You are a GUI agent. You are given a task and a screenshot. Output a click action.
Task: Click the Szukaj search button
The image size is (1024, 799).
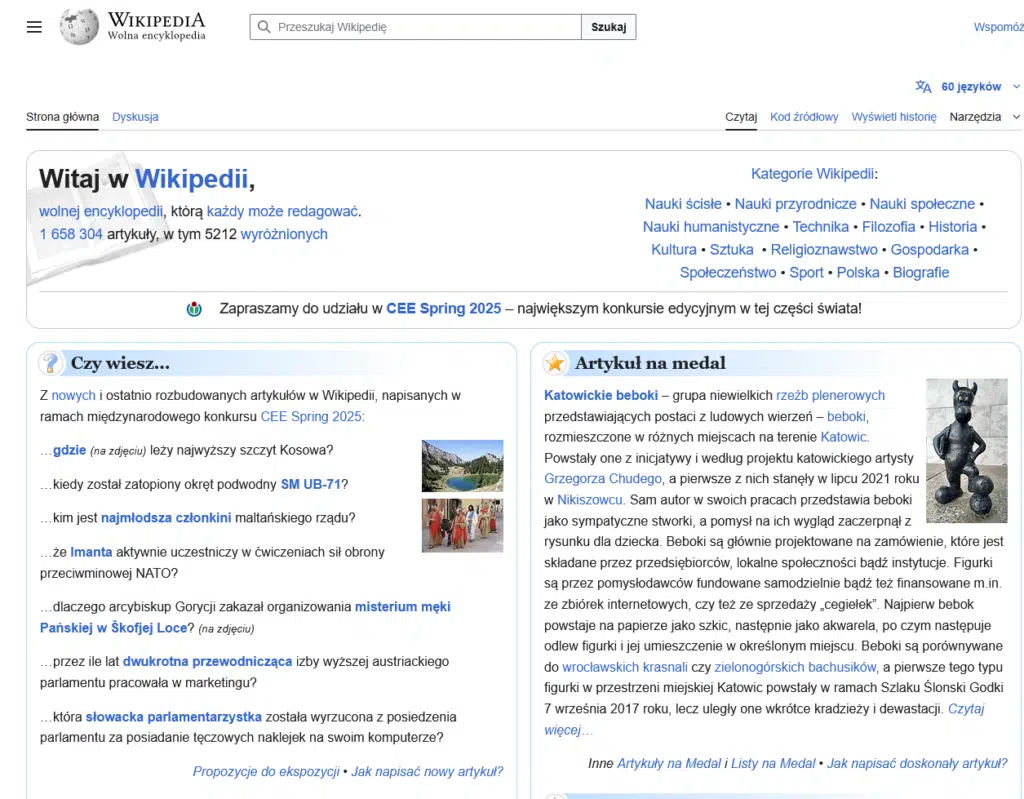609,27
